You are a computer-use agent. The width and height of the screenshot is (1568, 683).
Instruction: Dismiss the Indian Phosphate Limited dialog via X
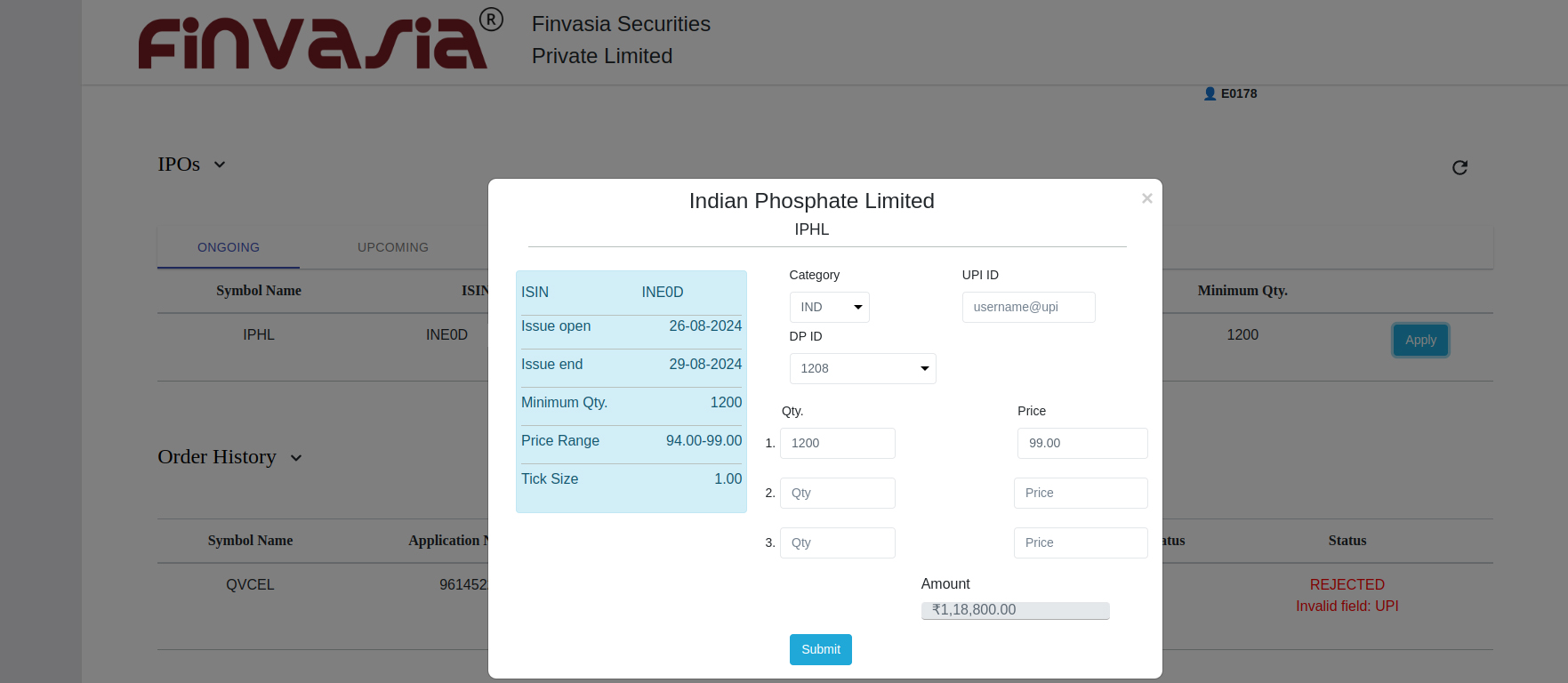pyautogui.click(x=1146, y=197)
